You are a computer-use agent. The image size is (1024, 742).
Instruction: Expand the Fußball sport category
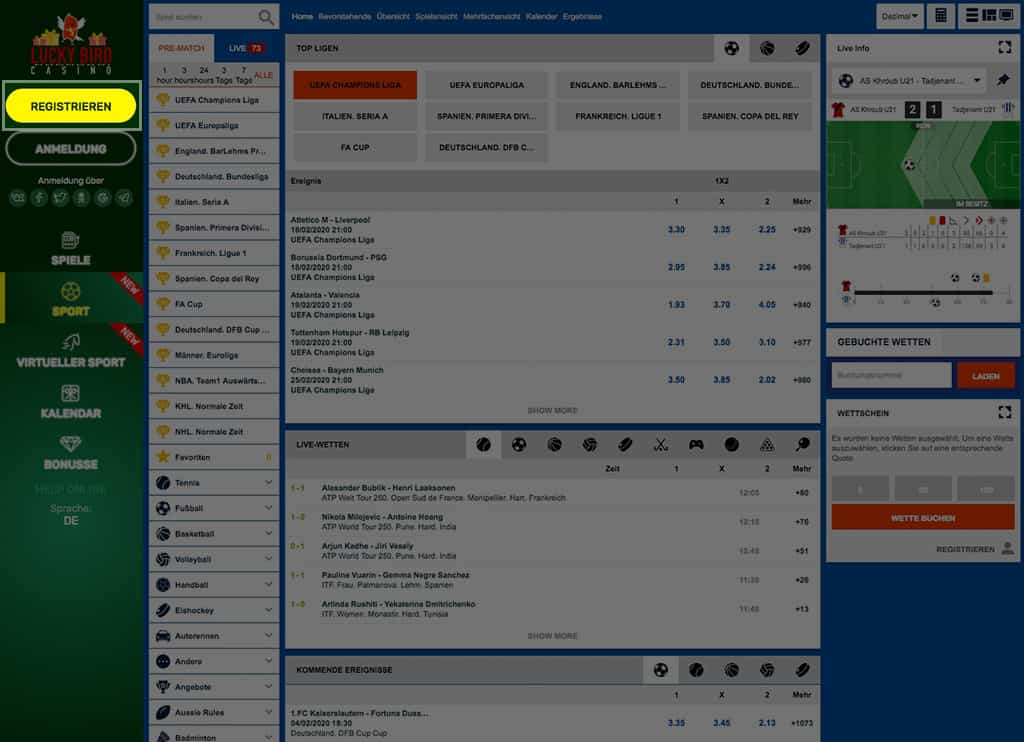coord(214,508)
